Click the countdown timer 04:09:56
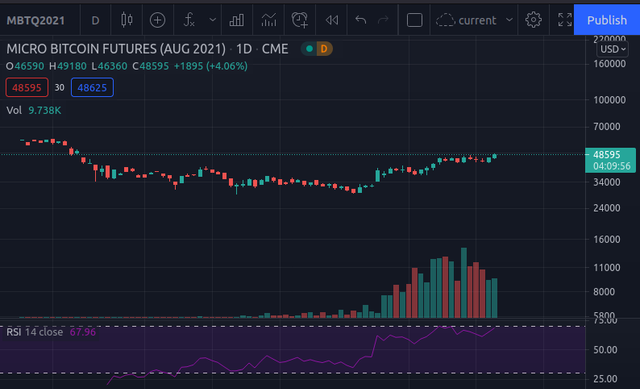This screenshot has height=389, width=640. tap(612, 166)
